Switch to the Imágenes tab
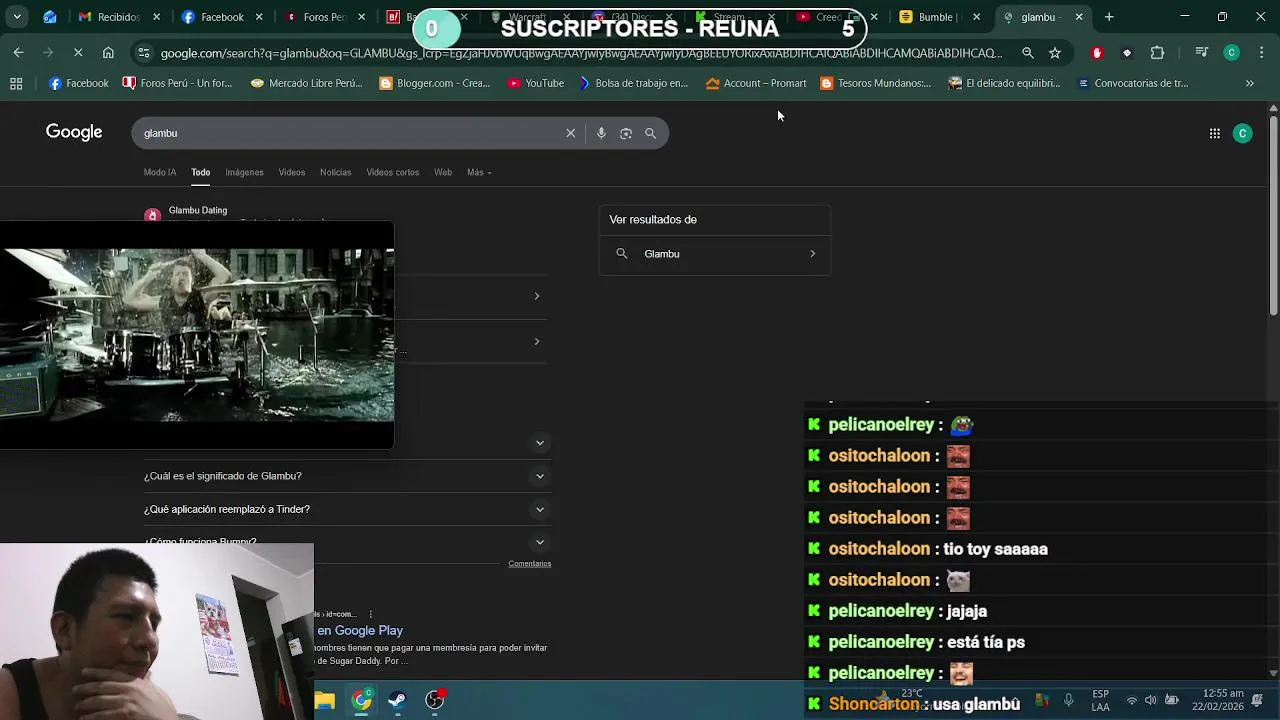This screenshot has height=720, width=1280. point(244,172)
